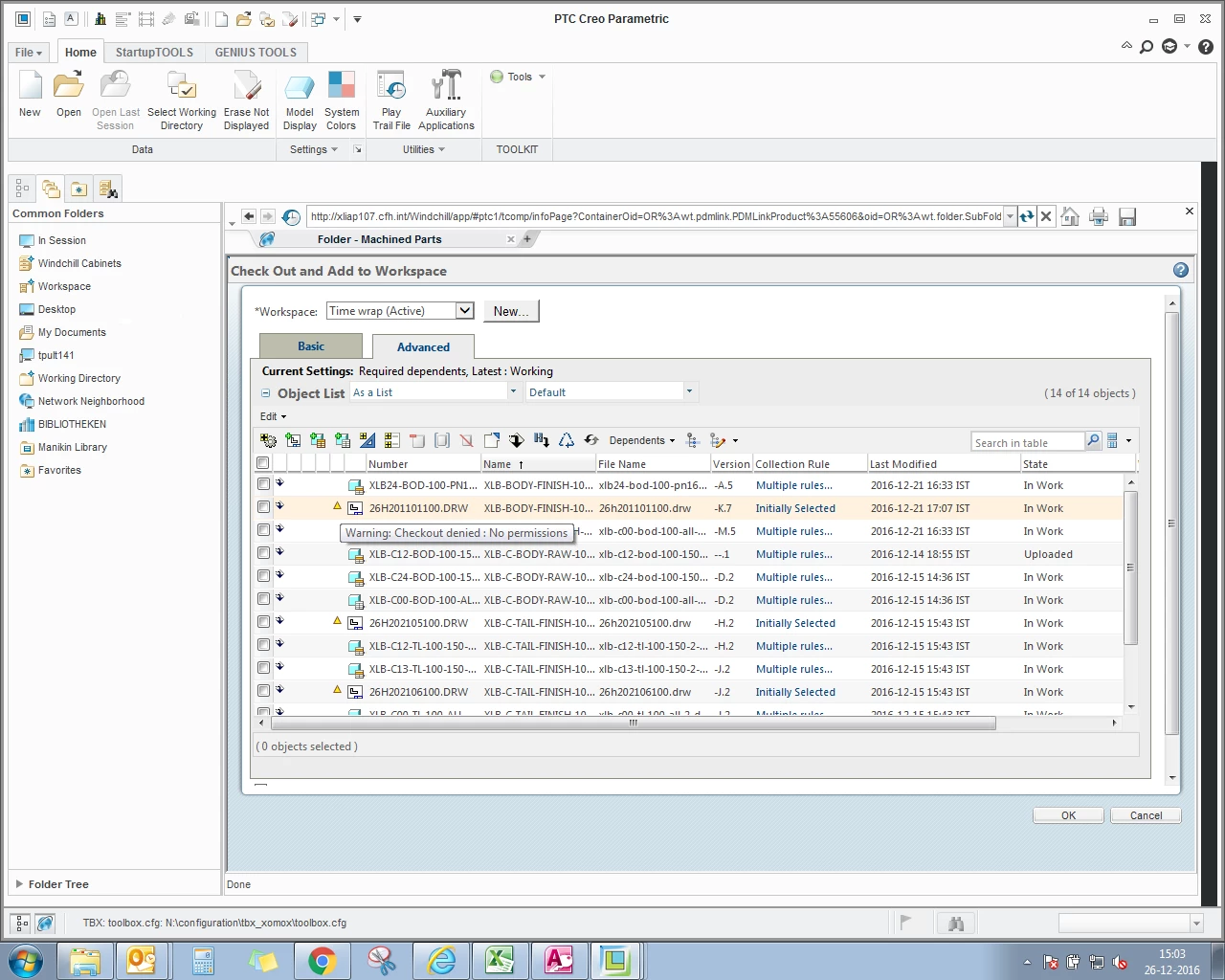
Task: Click Erase Not Displayed icon
Action: tap(247, 100)
